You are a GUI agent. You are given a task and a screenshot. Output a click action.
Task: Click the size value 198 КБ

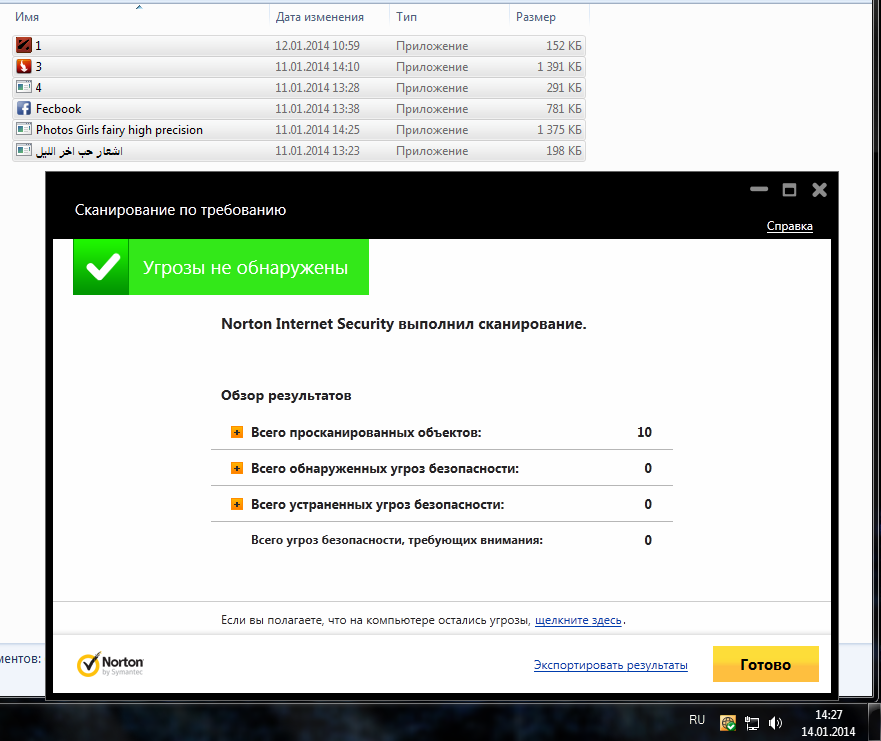[564, 151]
